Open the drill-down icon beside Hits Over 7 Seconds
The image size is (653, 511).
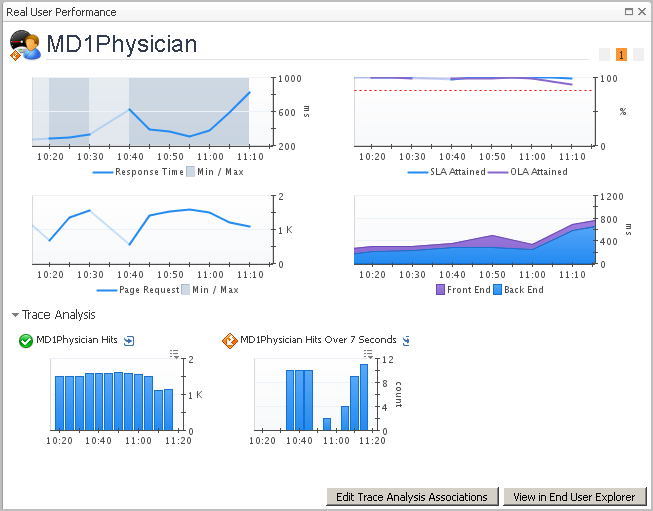(406, 341)
